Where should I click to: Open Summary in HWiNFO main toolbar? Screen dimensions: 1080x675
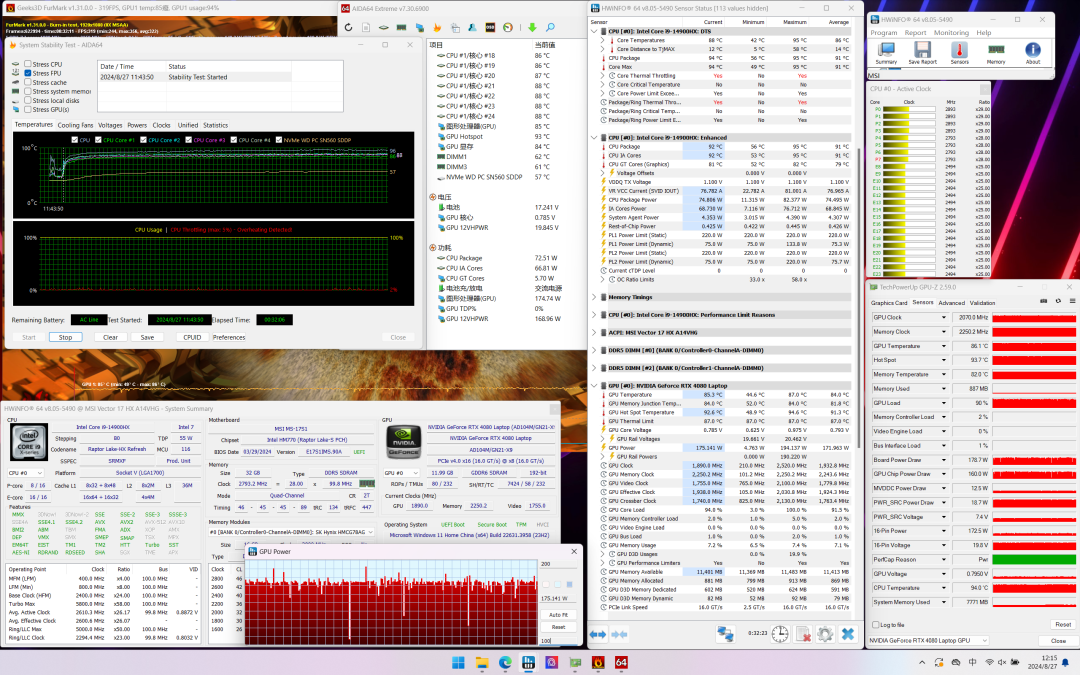(887, 50)
